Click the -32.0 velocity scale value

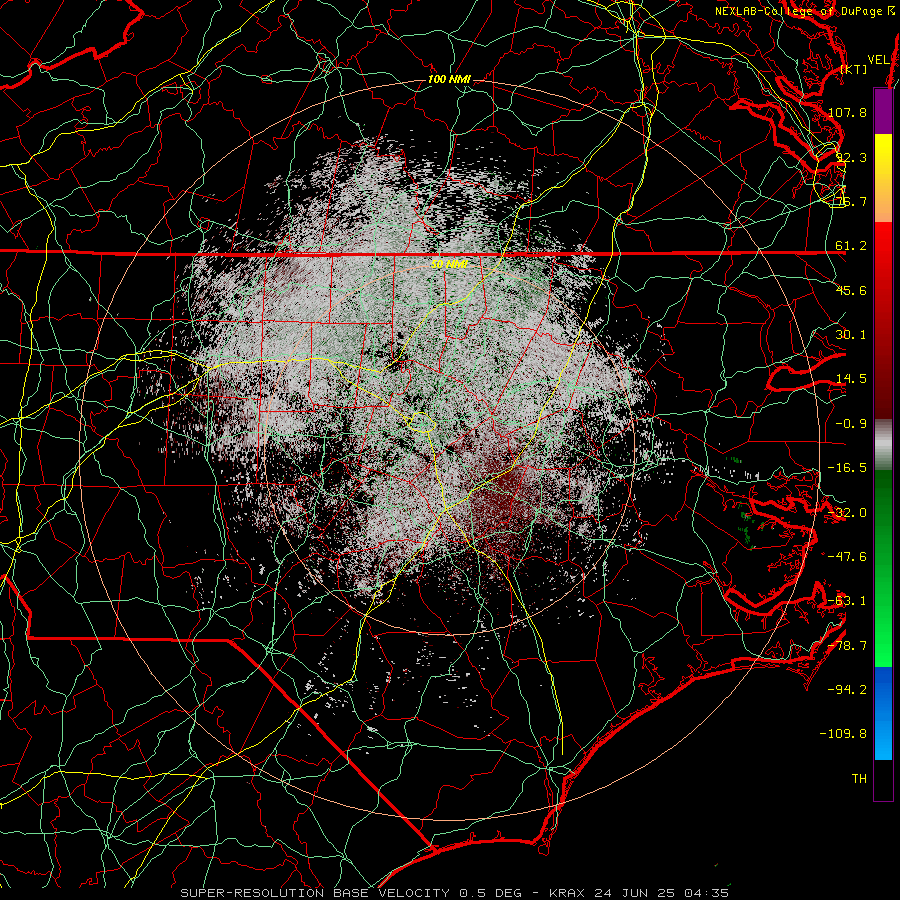click(x=847, y=513)
